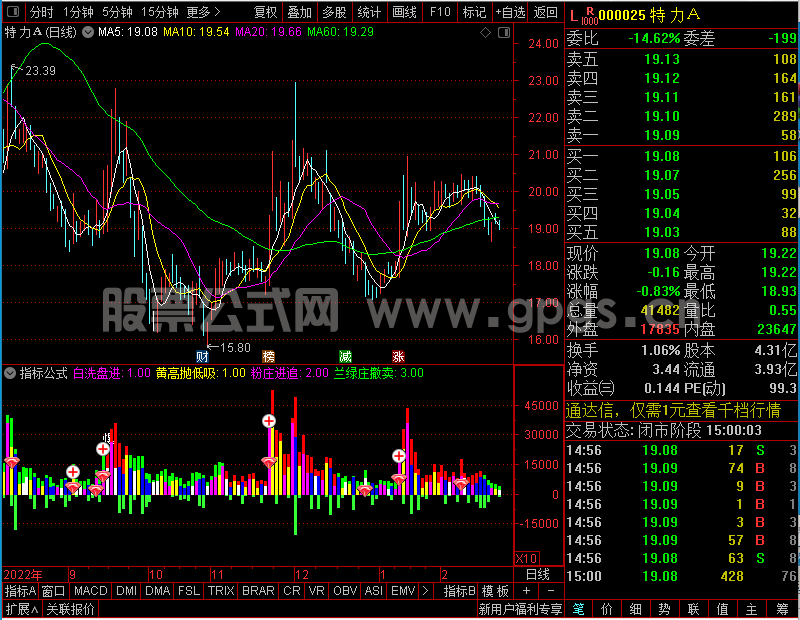Click stock title 000025 特力A
Screen dimensions: 800x620
[649, 15]
